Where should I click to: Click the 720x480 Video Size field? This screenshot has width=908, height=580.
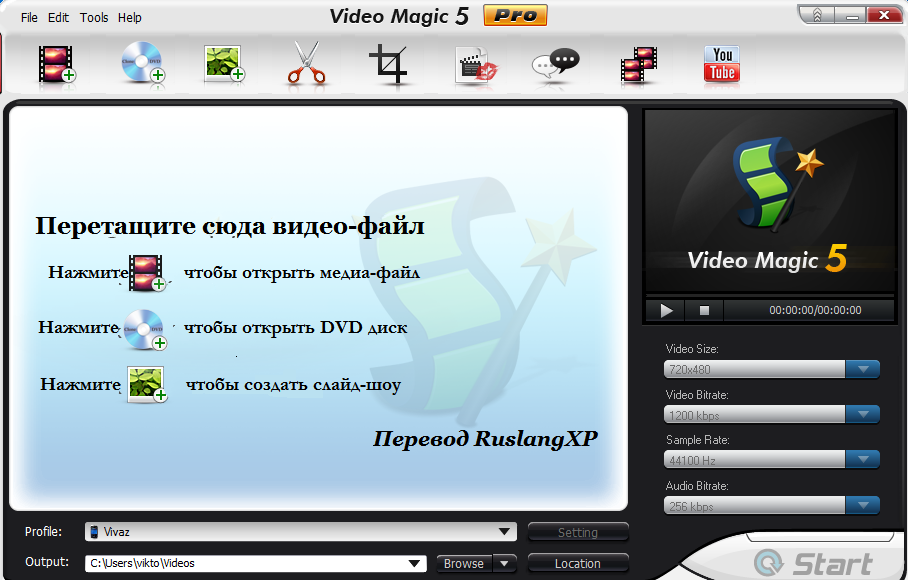[x=755, y=369]
